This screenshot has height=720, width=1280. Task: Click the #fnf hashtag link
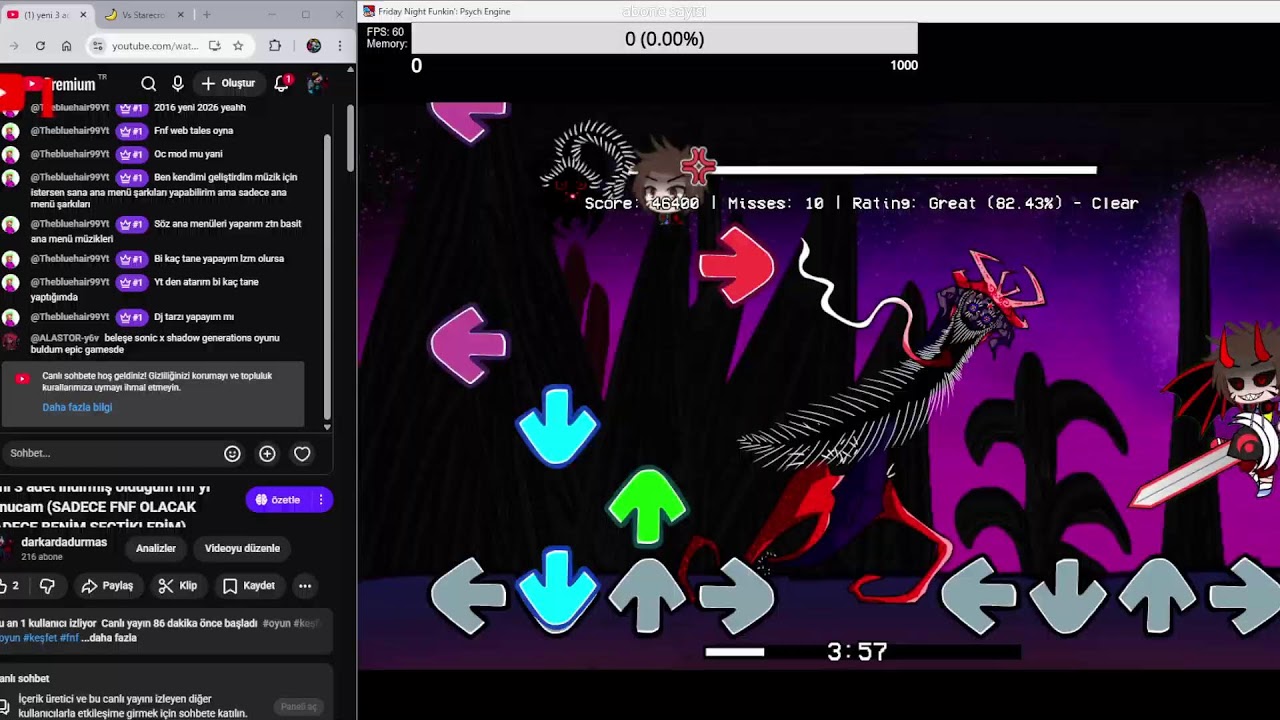click(69, 638)
